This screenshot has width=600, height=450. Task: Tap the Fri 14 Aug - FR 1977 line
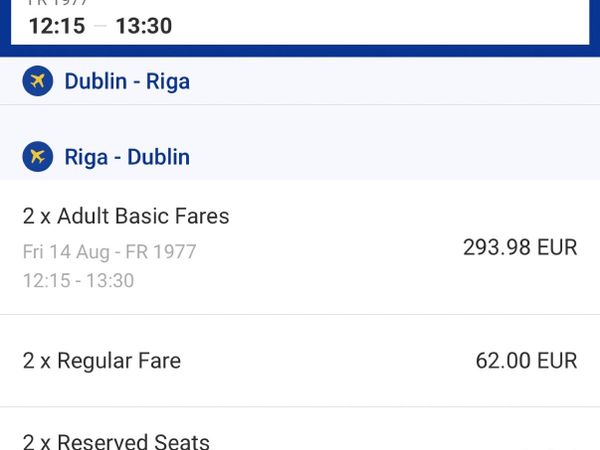click(x=109, y=252)
